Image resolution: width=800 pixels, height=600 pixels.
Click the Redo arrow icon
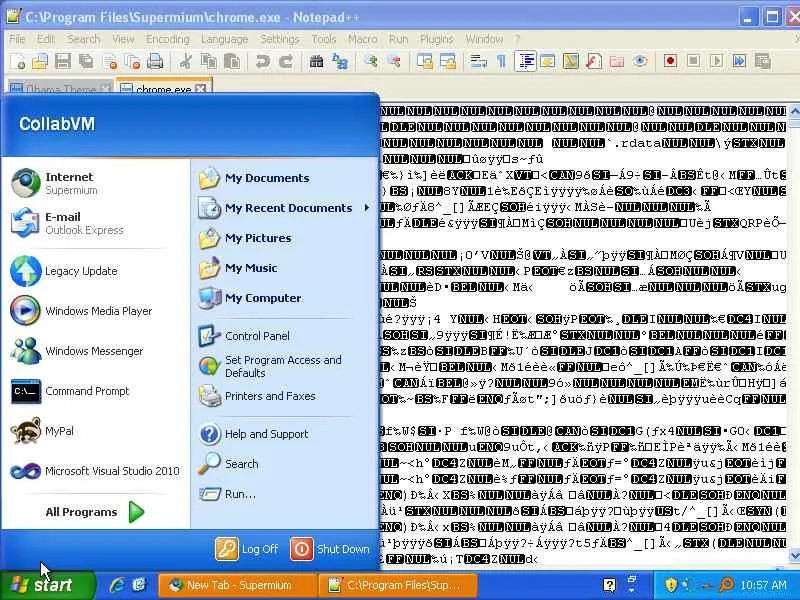click(x=286, y=62)
